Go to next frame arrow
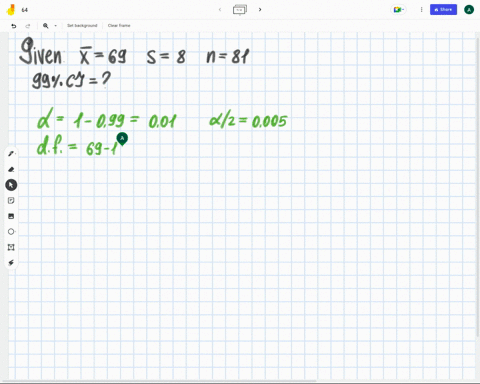 click(x=260, y=9)
